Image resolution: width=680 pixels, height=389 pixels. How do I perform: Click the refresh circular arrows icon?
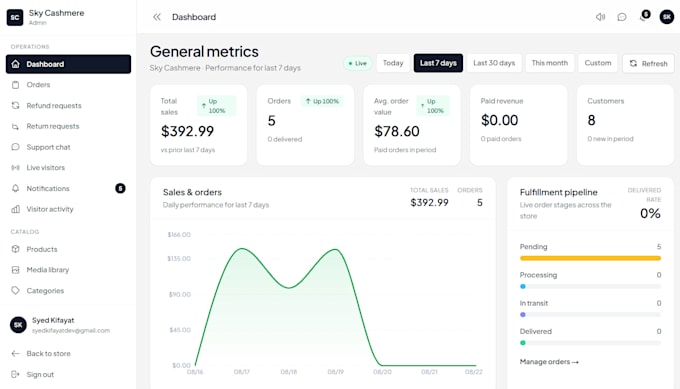(x=633, y=63)
